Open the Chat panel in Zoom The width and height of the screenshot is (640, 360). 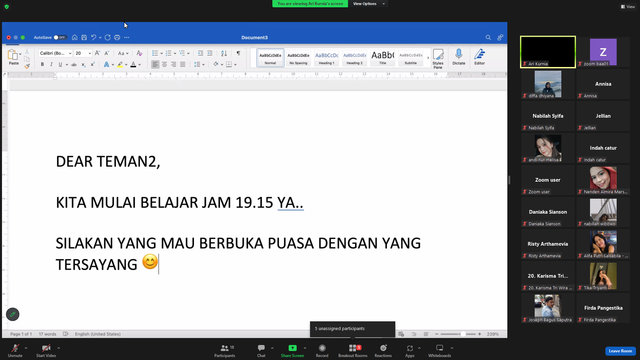261,350
